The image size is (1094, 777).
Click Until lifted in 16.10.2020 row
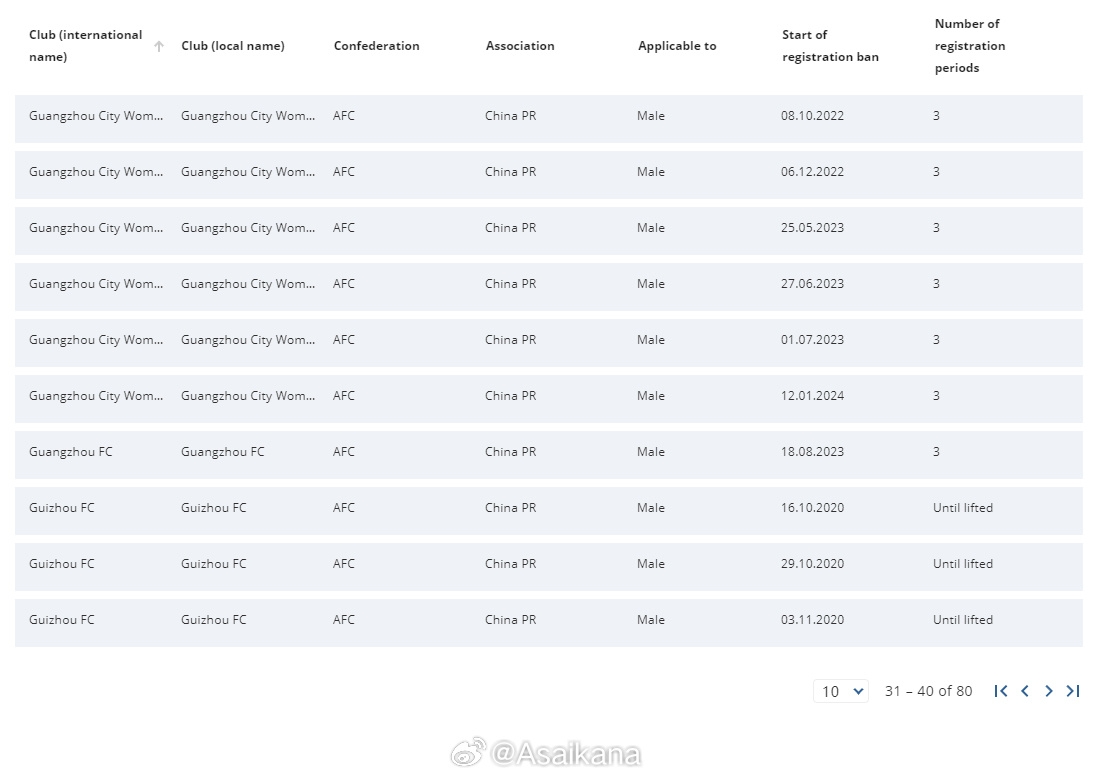963,508
